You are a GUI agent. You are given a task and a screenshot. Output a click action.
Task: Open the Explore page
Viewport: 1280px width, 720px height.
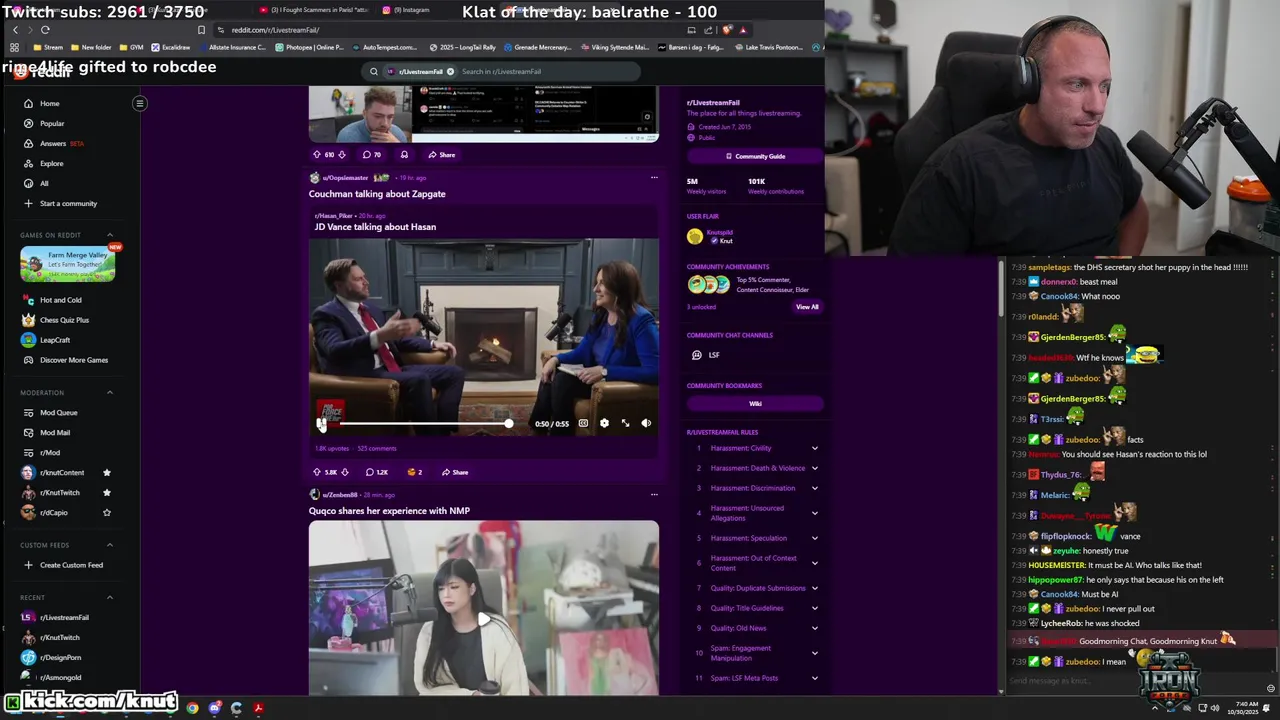point(51,163)
